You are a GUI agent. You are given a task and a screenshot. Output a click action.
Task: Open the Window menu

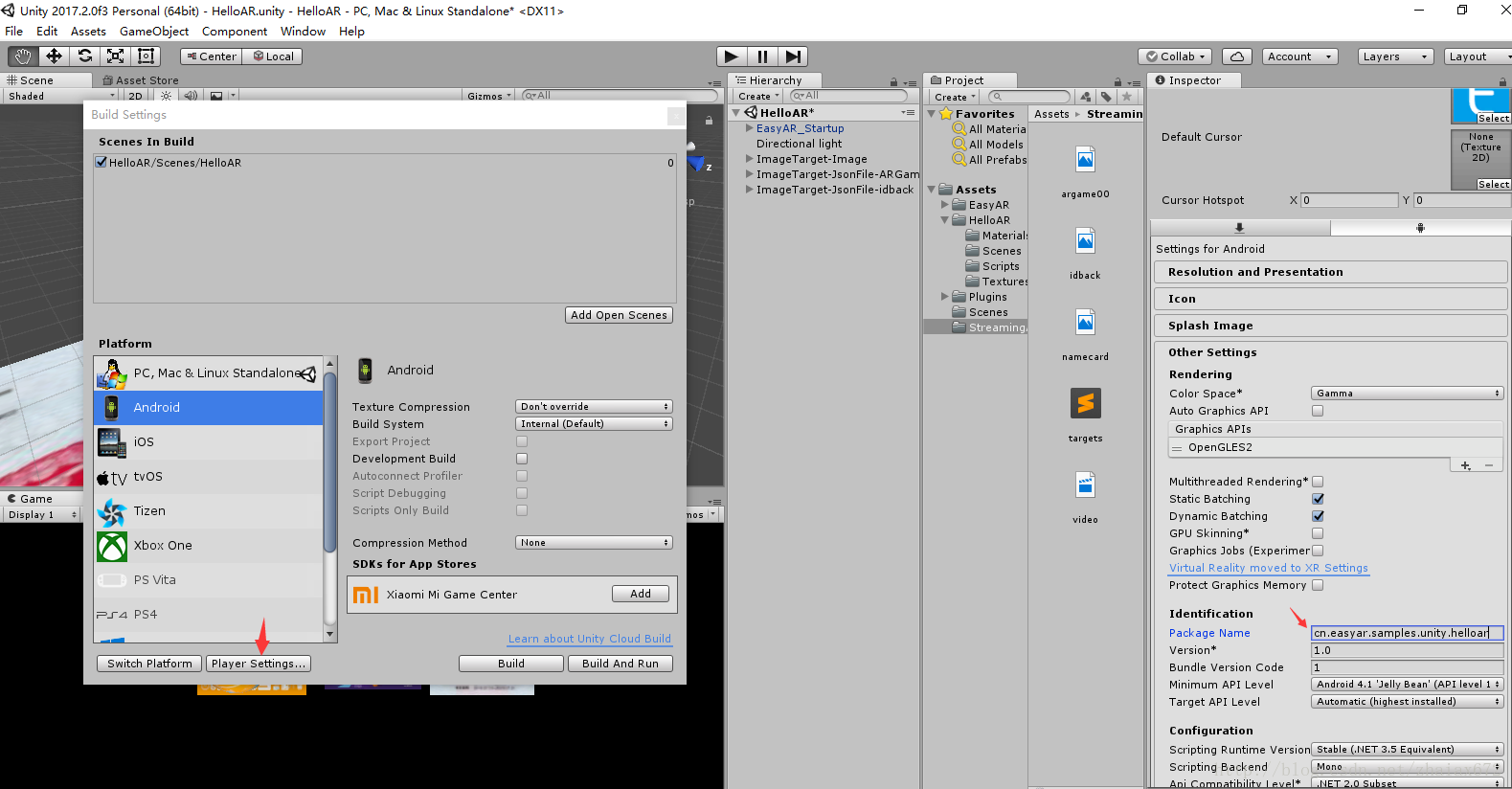[x=303, y=32]
